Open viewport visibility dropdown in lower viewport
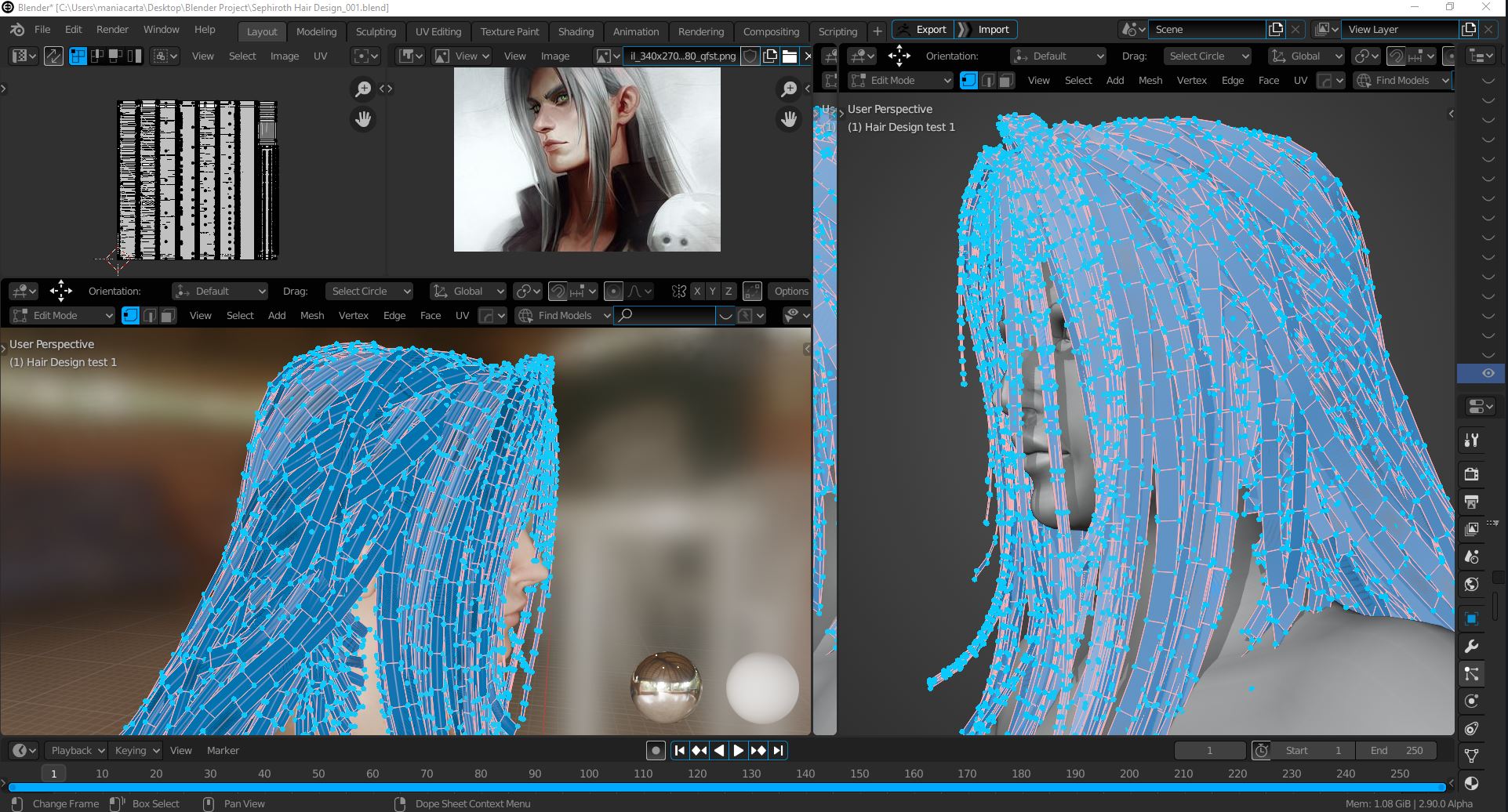 tap(797, 315)
